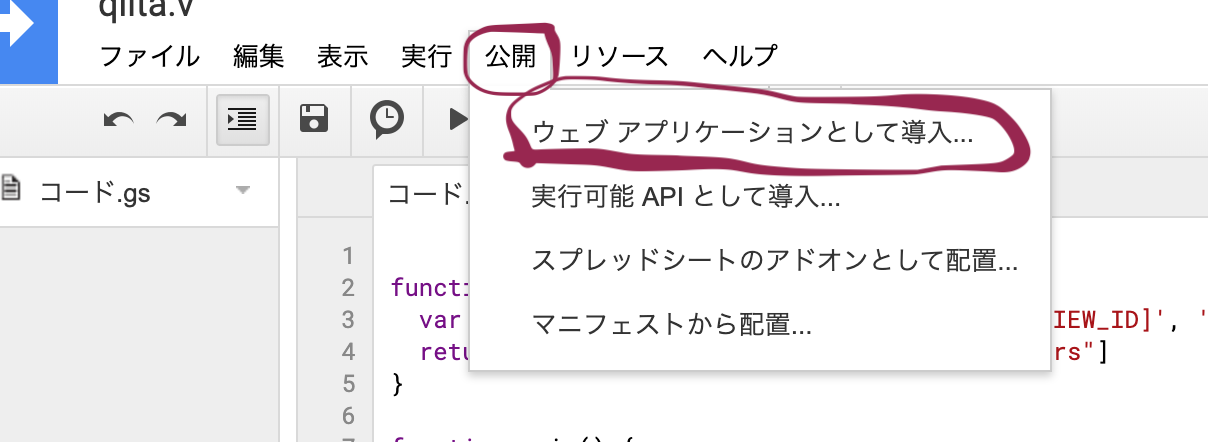Screen dimensions: 1208x442
Task: Open project triggers via clock icon
Action: pyautogui.click(x=387, y=120)
